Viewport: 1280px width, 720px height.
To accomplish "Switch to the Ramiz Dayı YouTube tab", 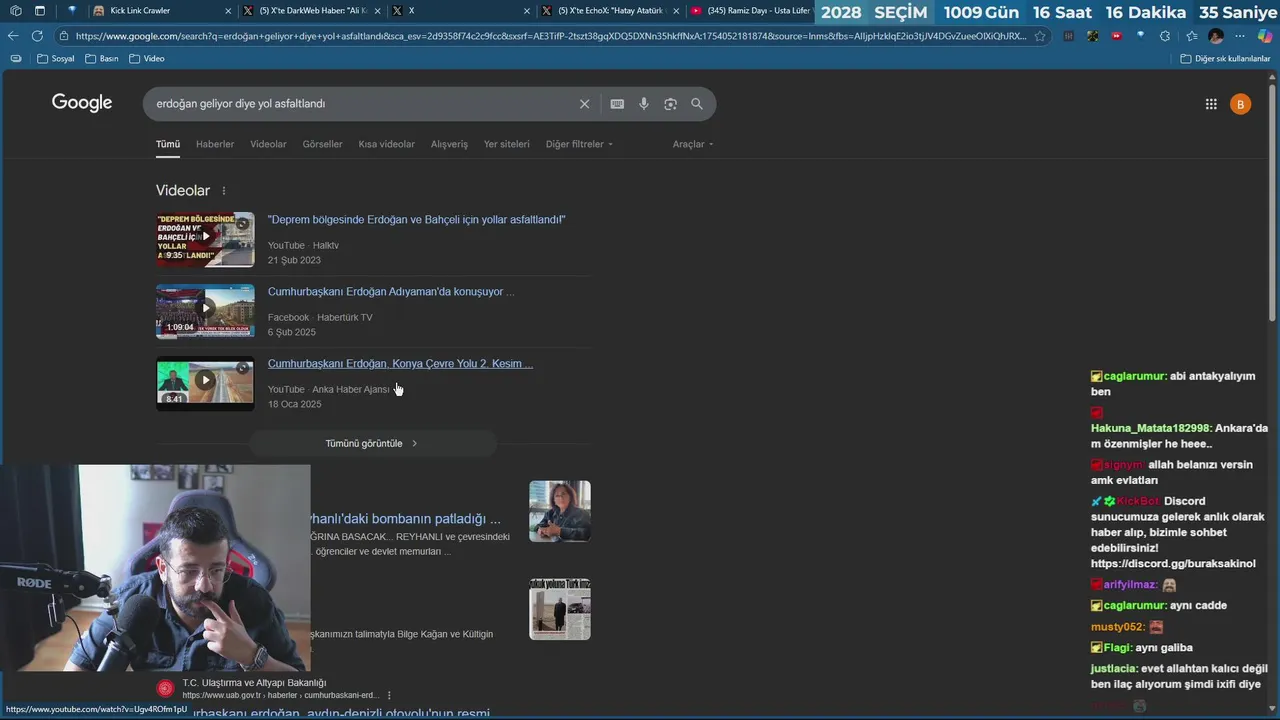I will pos(750,11).
